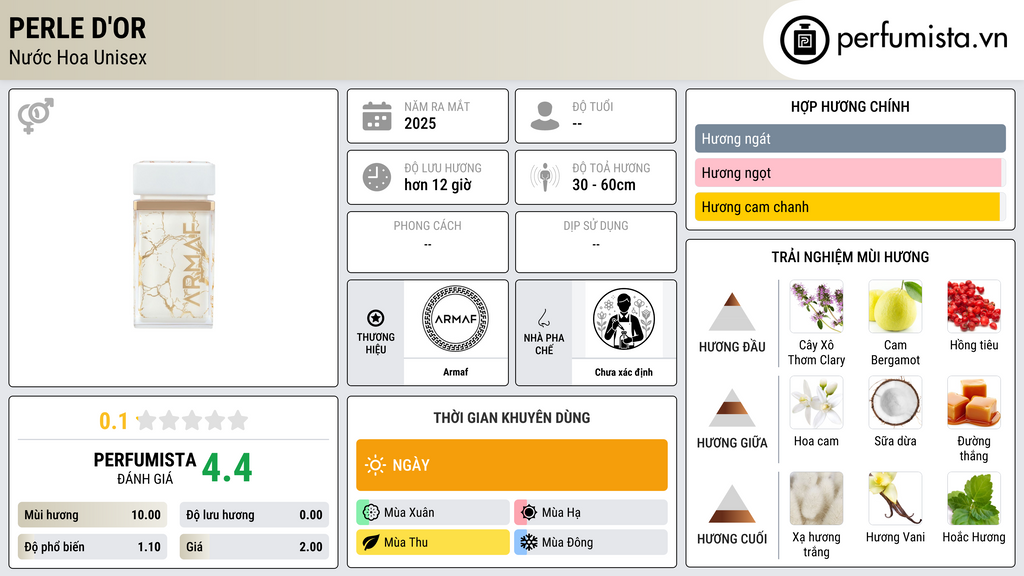The image size is (1024, 576).
Task: Click the sillage radiating person icon
Action: click(545, 177)
